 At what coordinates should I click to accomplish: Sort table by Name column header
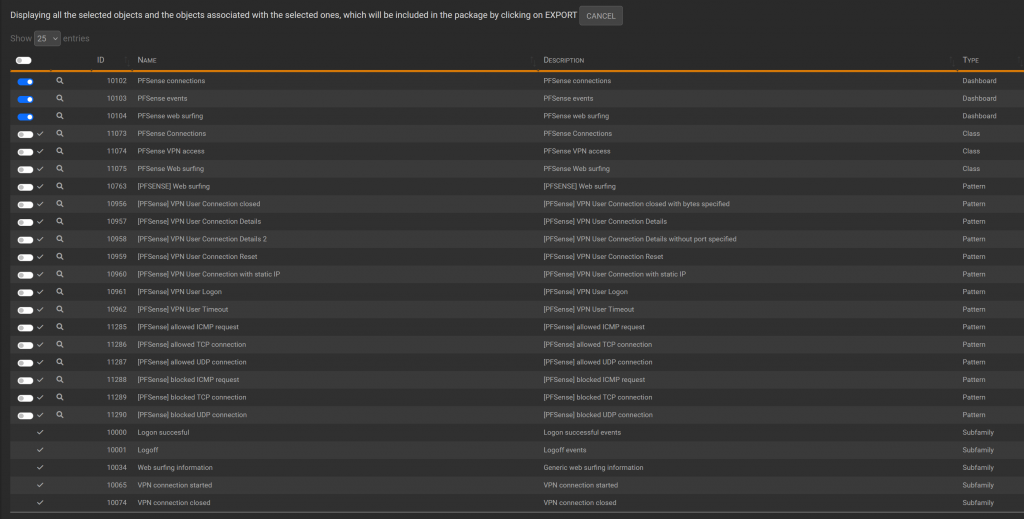(147, 61)
